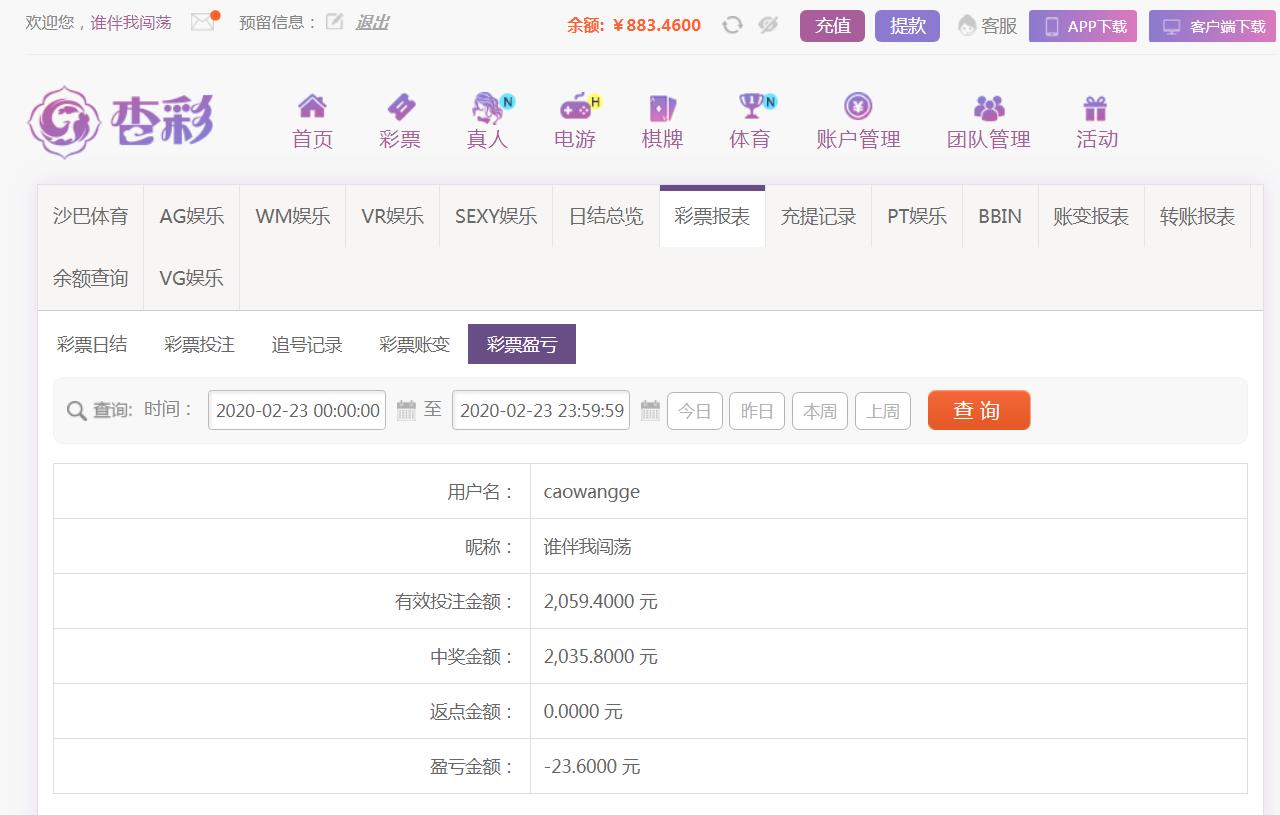
Task: Open the 彩票 lottery ticket icon
Action: 400,106
